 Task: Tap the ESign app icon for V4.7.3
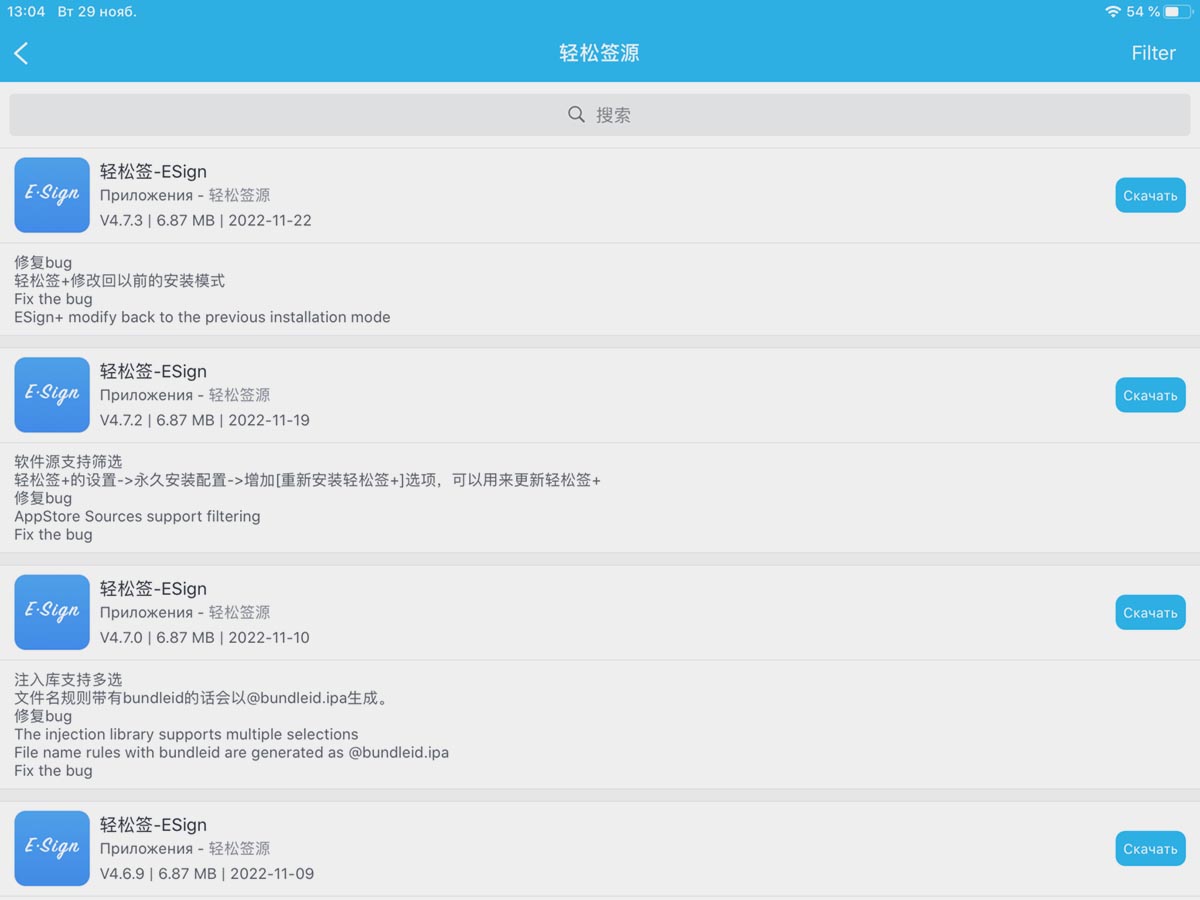[x=52, y=195]
